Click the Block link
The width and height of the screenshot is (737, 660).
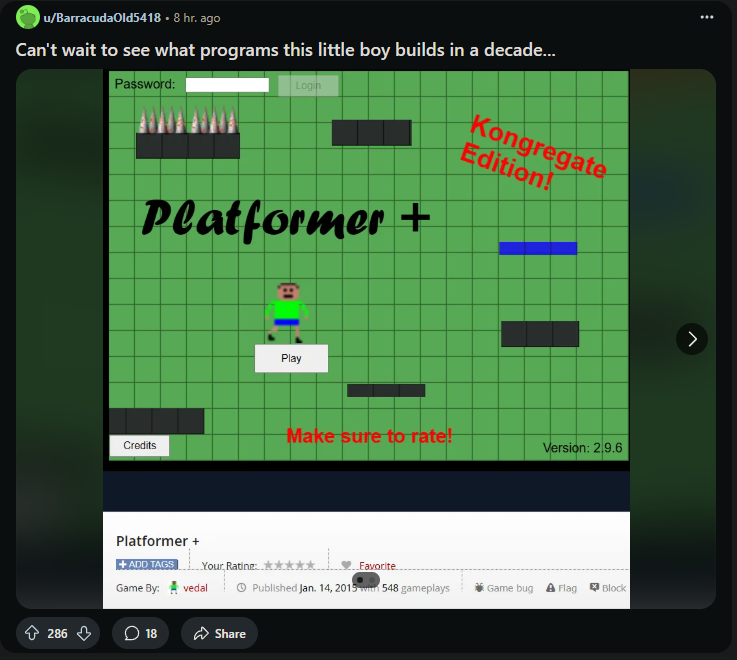[x=608, y=588]
